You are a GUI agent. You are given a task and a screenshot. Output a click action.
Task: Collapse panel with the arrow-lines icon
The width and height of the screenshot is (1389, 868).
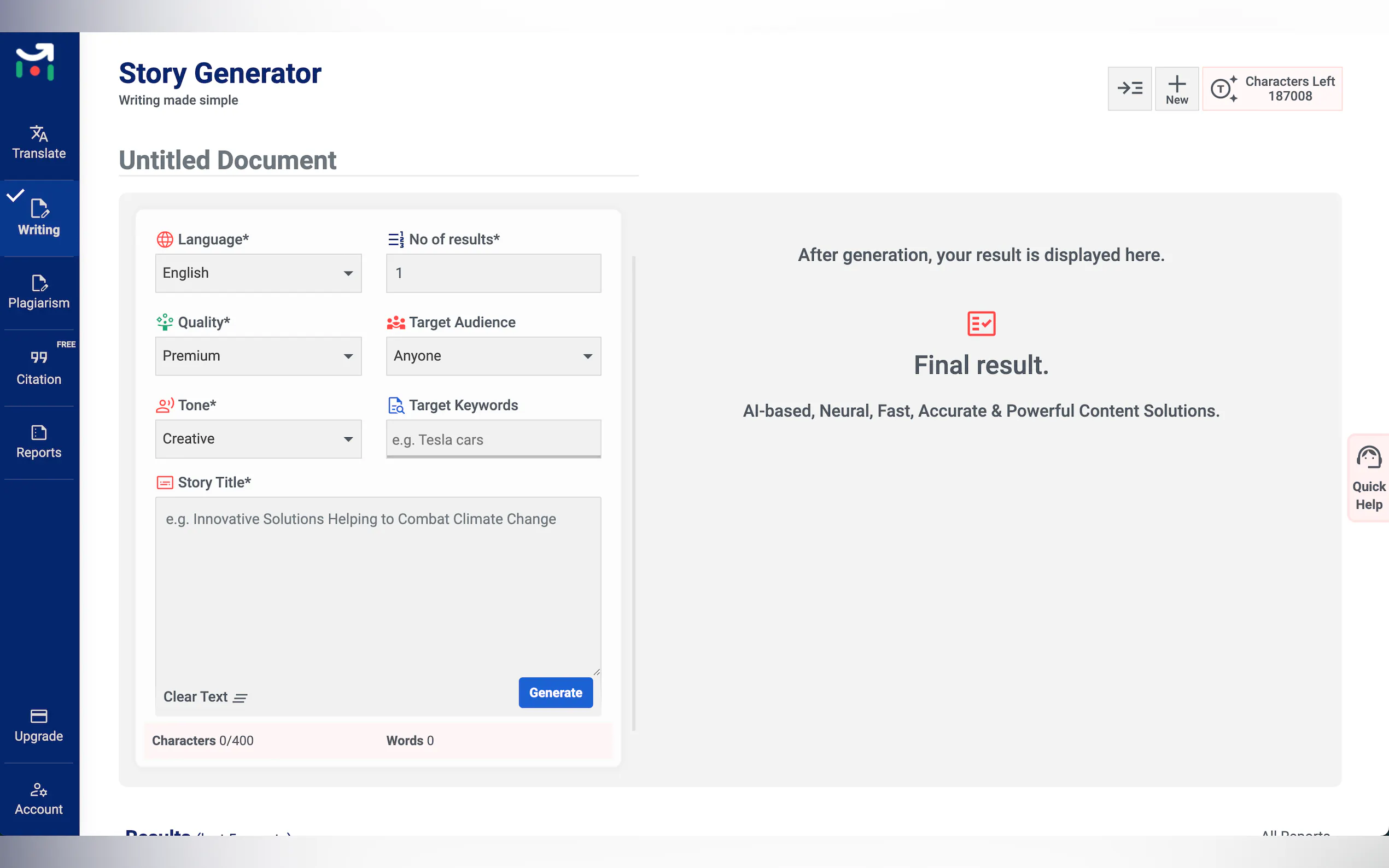tap(1129, 89)
